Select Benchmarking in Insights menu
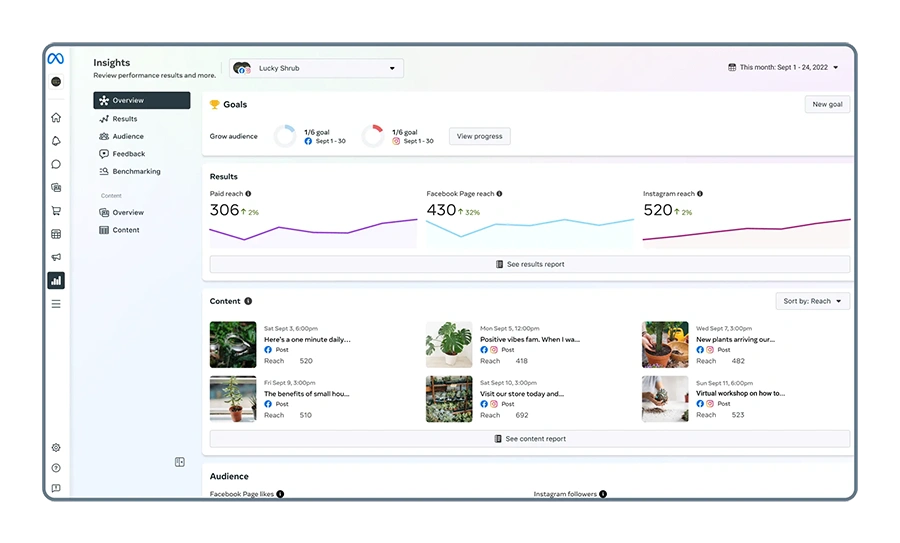 136,171
